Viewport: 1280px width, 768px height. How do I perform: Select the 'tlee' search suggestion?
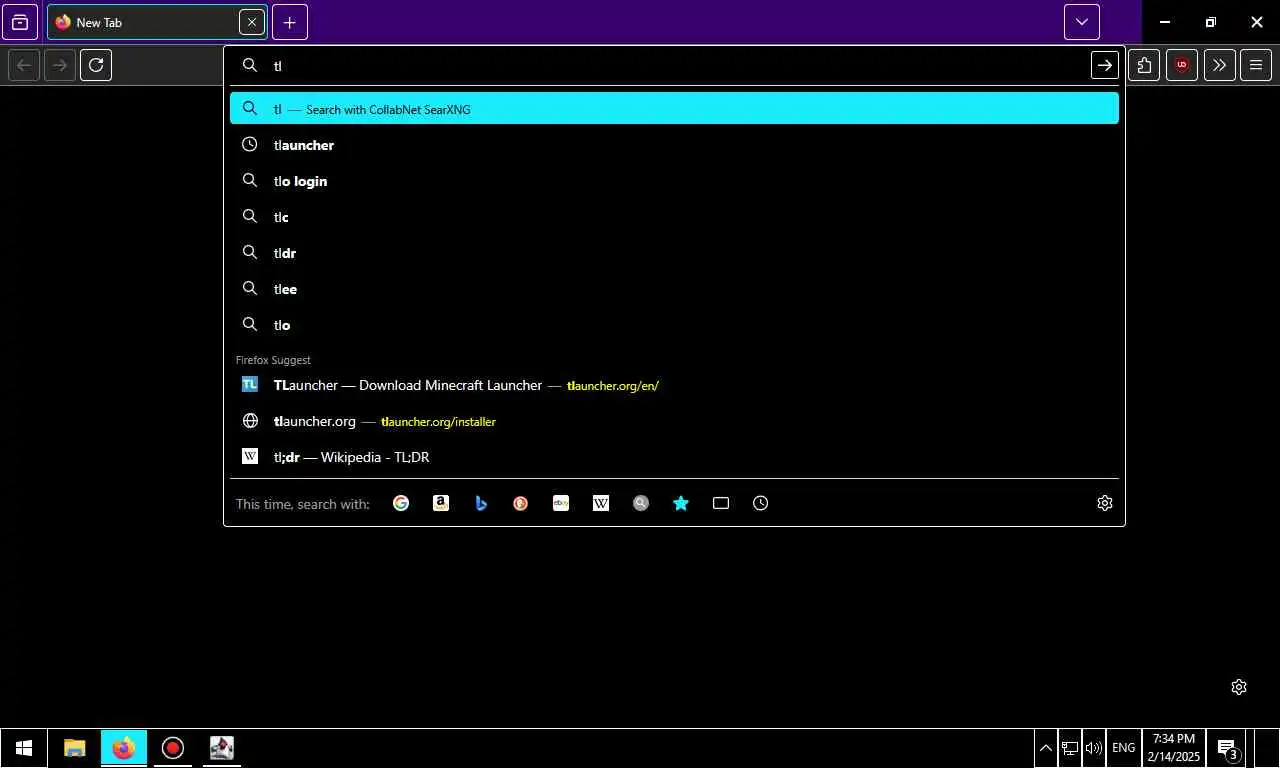pos(674,289)
